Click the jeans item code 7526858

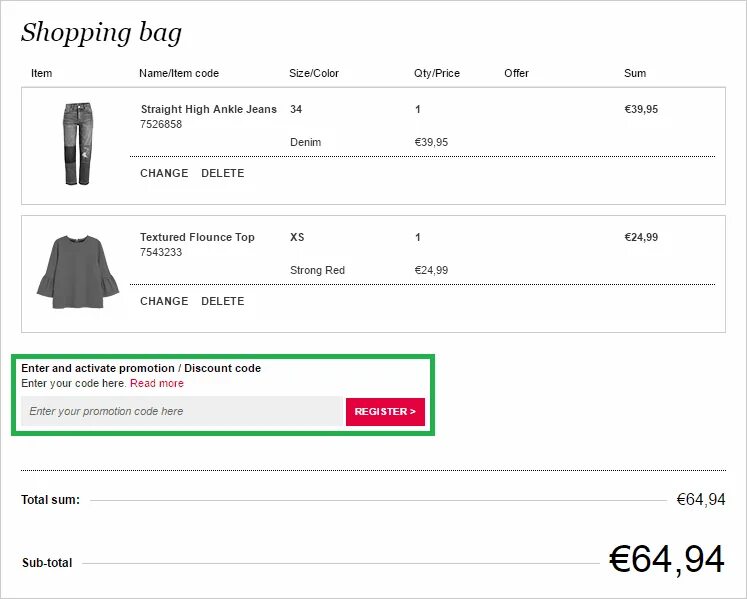click(x=161, y=124)
